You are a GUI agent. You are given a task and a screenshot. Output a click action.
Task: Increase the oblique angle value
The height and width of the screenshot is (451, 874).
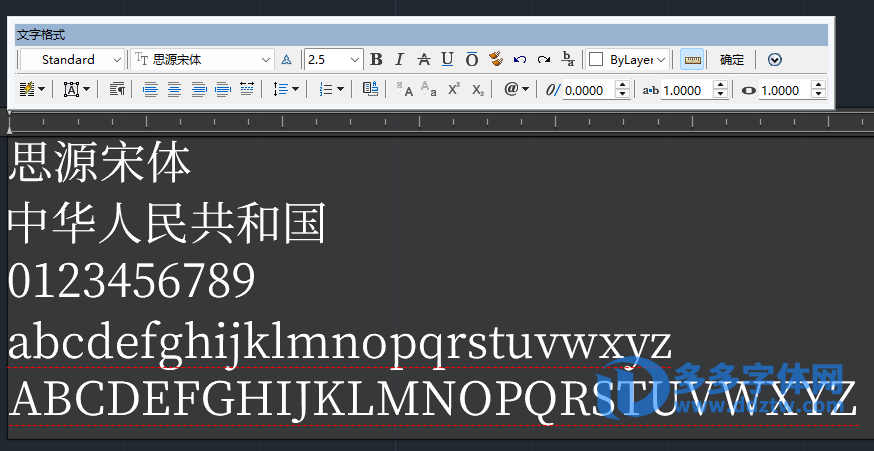coord(623,85)
